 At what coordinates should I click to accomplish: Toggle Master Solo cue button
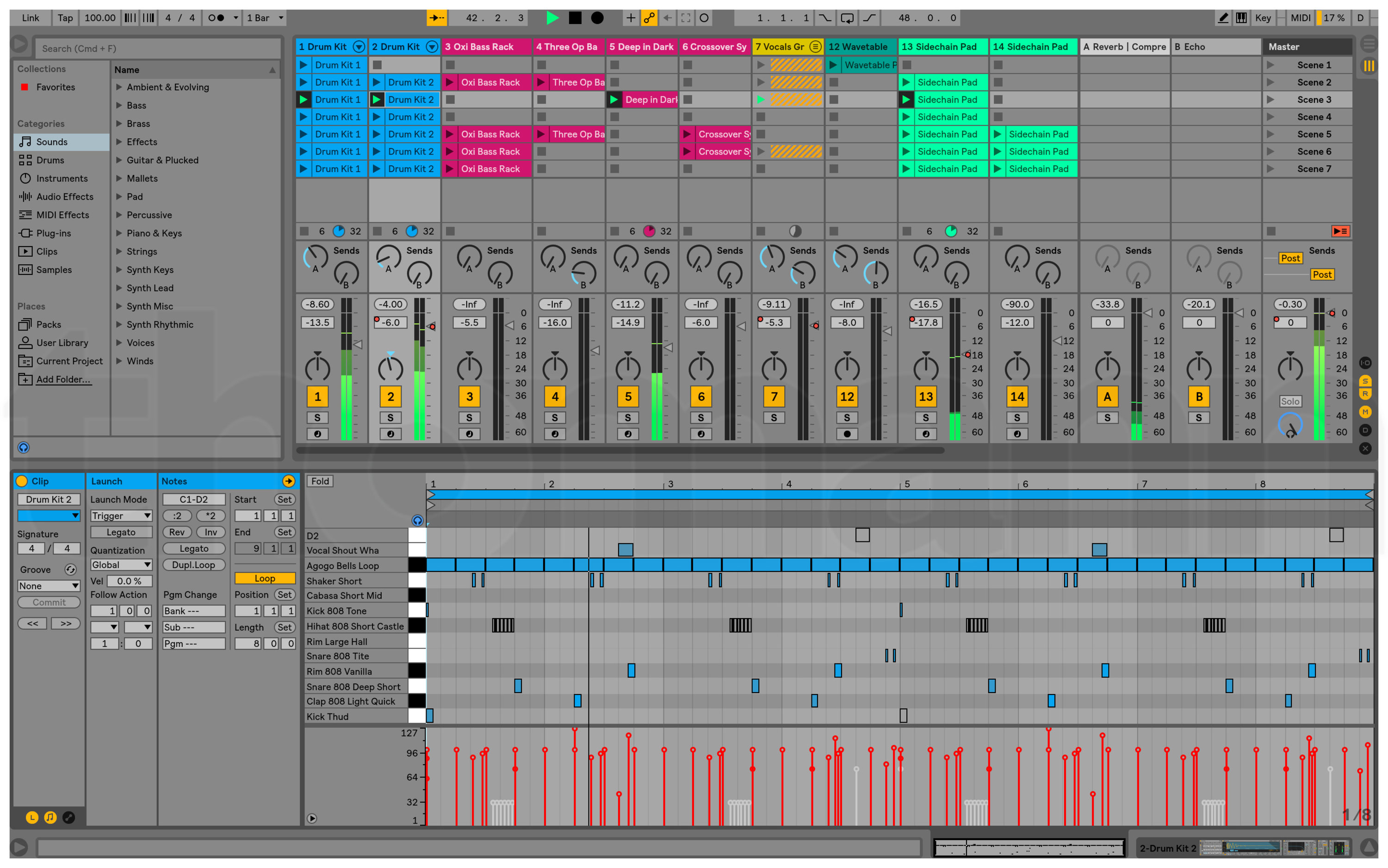(x=1289, y=401)
